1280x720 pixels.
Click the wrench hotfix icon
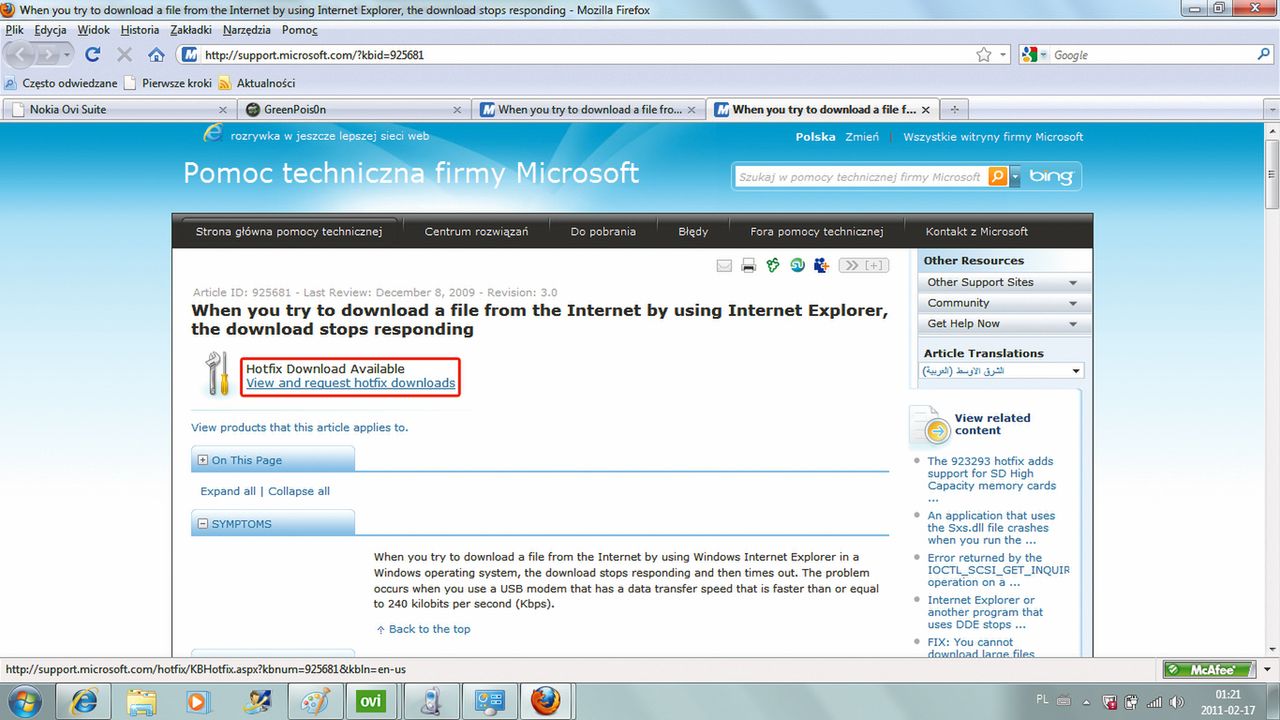tap(217, 374)
